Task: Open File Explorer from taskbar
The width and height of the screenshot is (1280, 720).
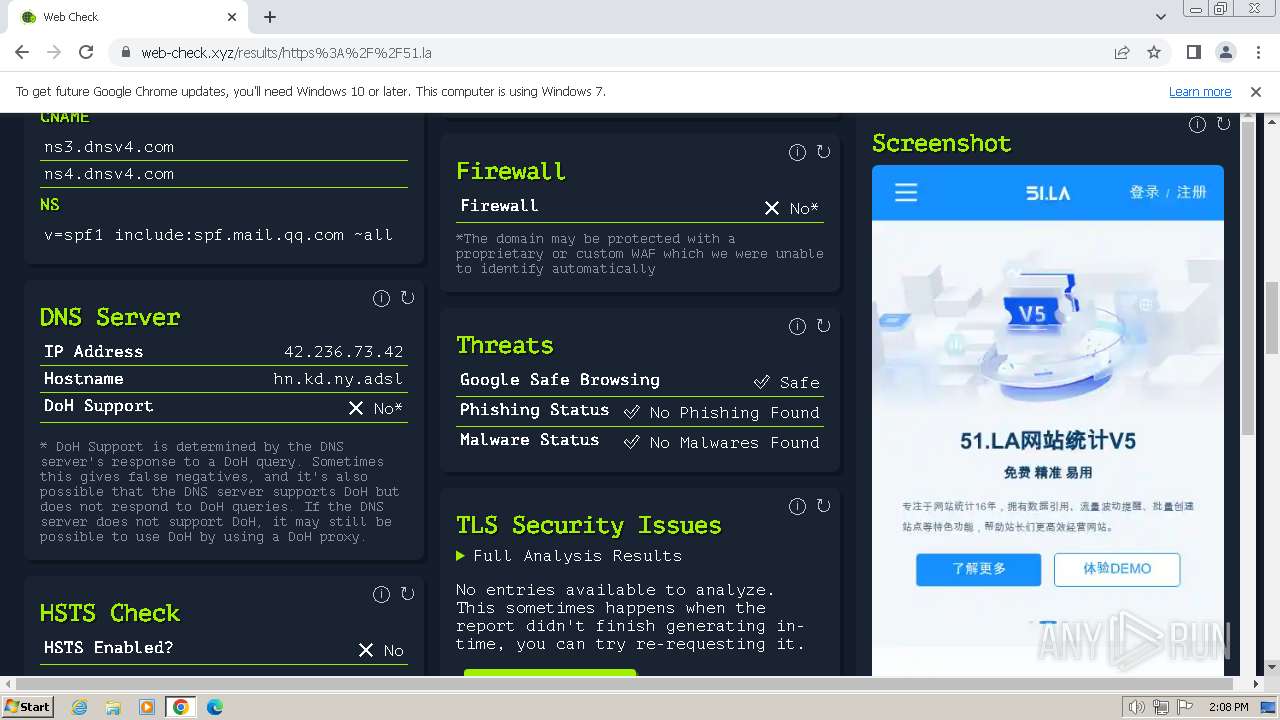Action: coord(113,707)
